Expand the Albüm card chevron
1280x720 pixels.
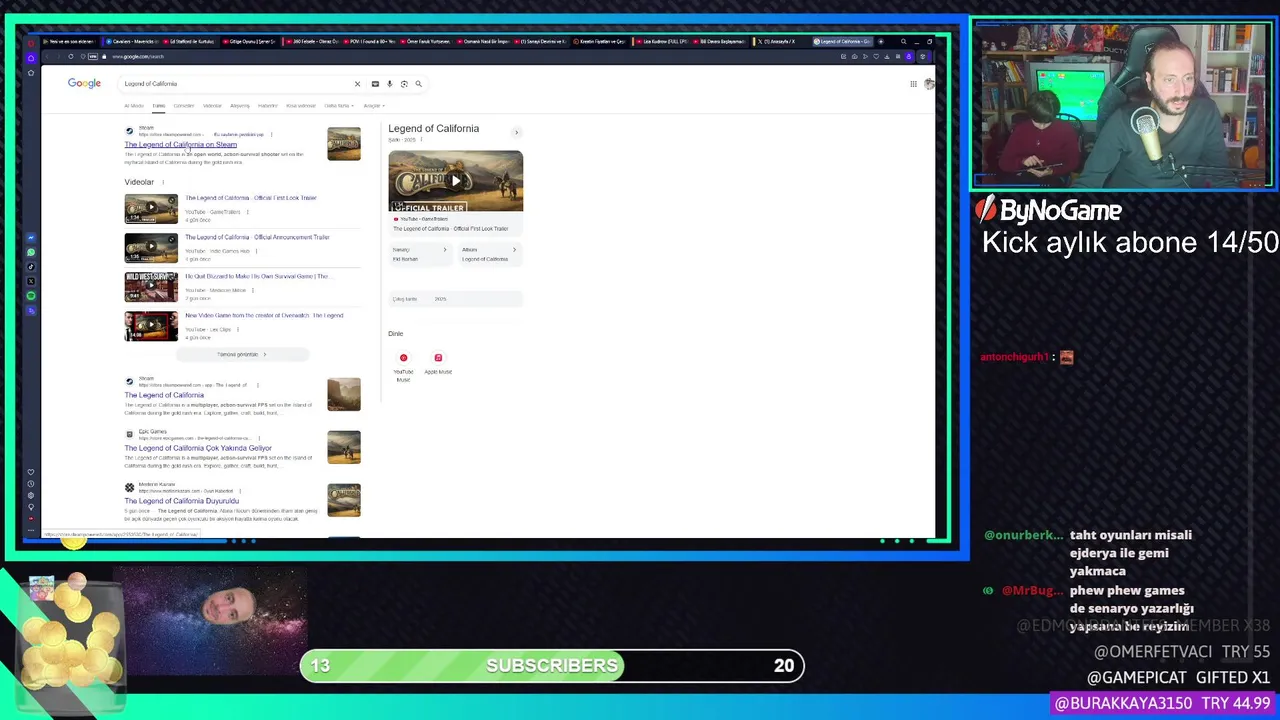pyautogui.click(x=514, y=249)
